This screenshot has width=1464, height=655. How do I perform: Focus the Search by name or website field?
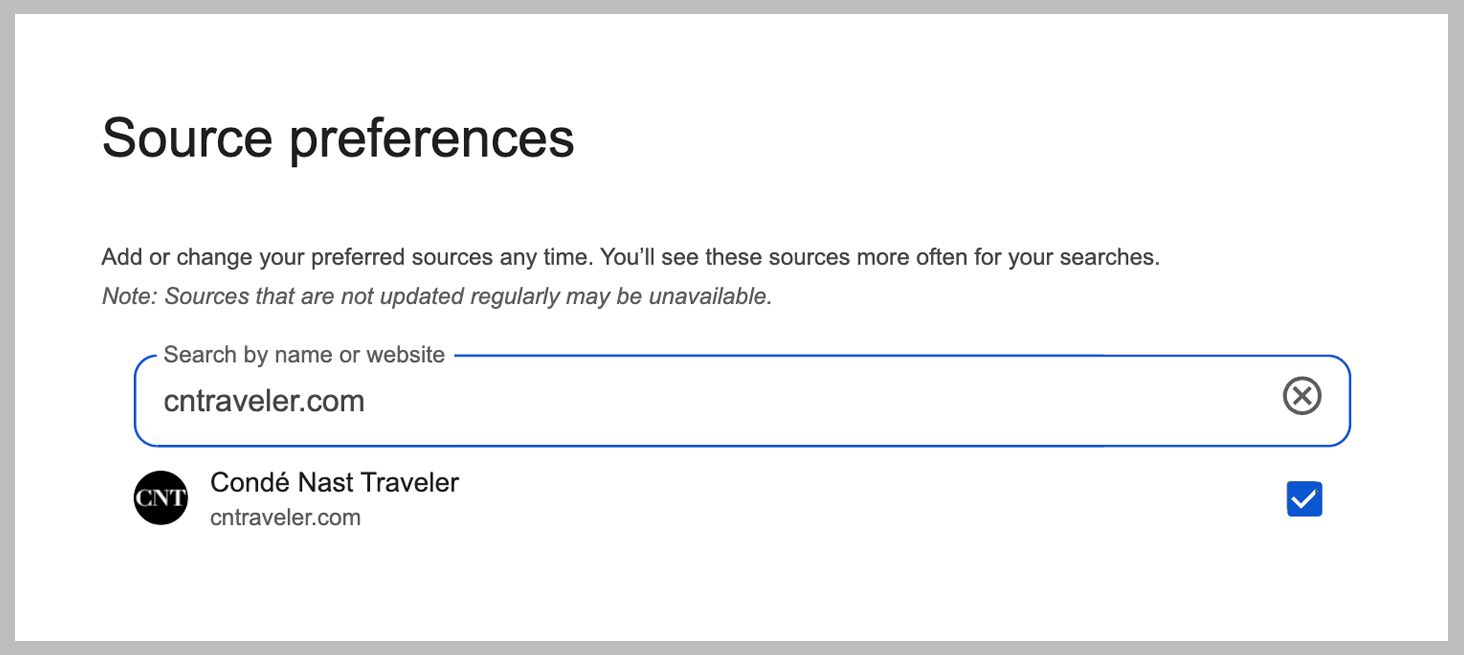click(700, 401)
